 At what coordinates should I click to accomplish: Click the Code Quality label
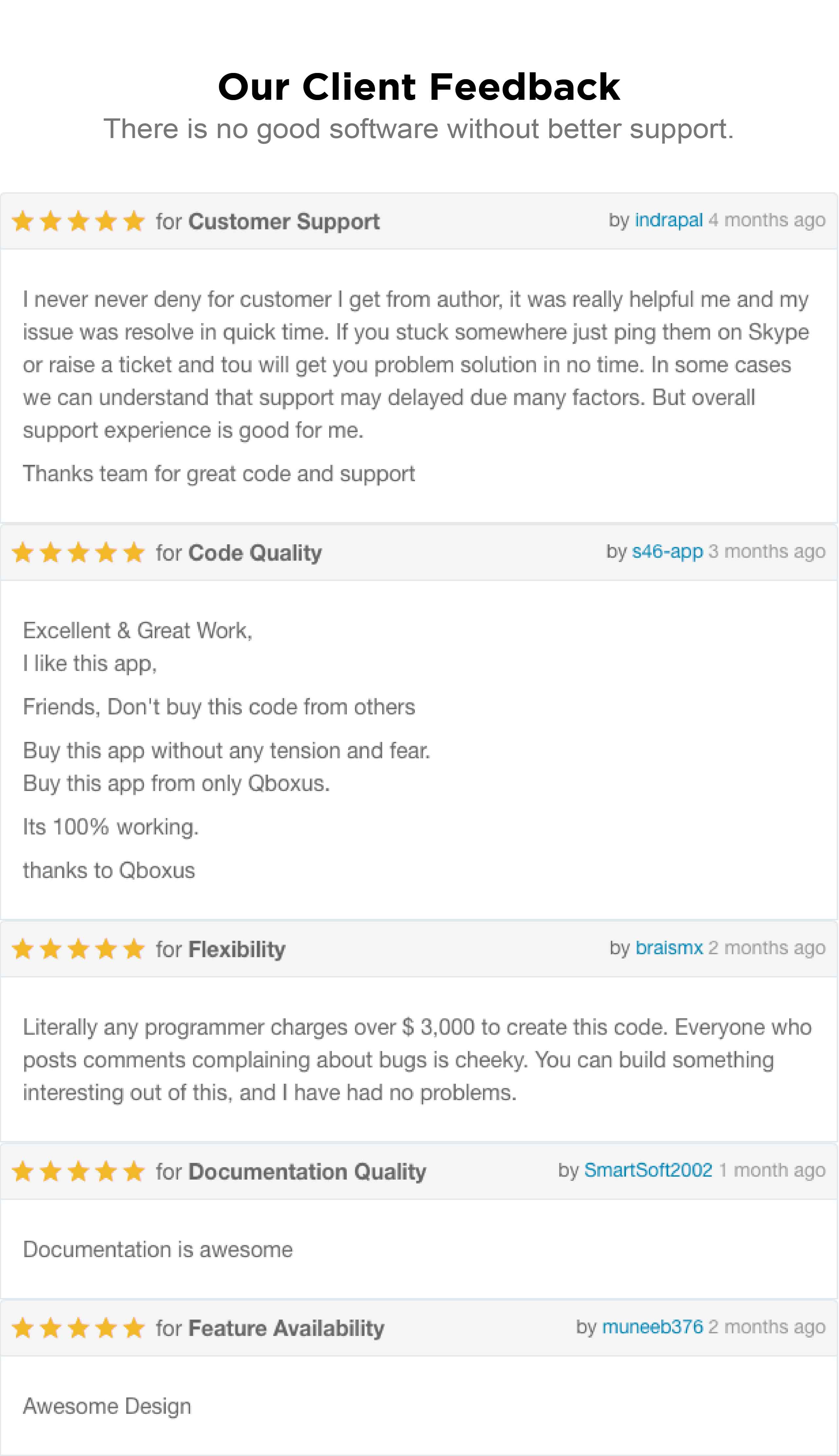tap(255, 553)
